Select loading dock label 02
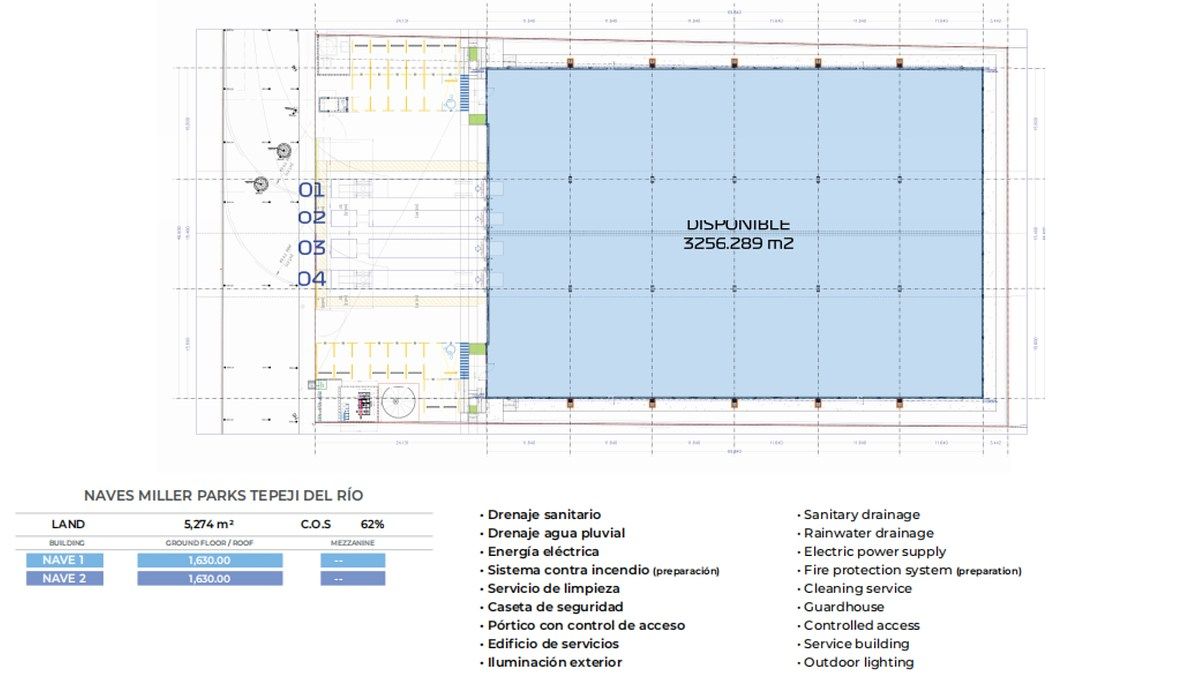 [x=312, y=217]
